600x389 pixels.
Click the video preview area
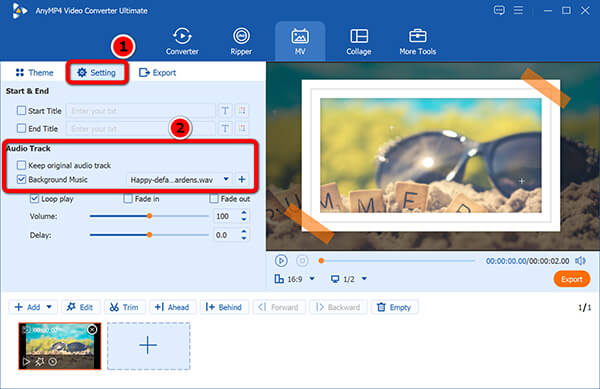[433, 156]
